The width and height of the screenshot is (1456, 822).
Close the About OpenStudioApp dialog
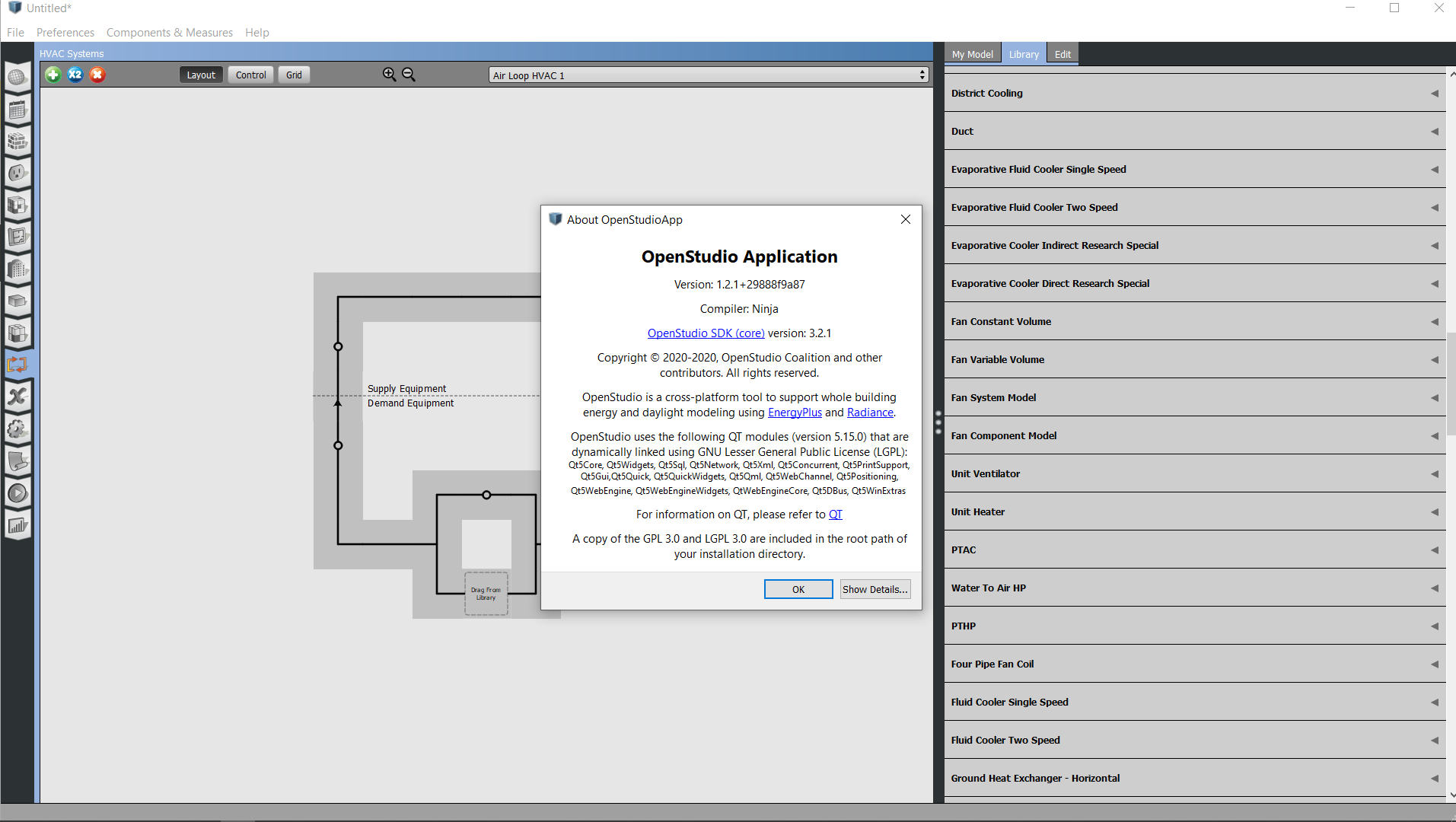pos(906,219)
